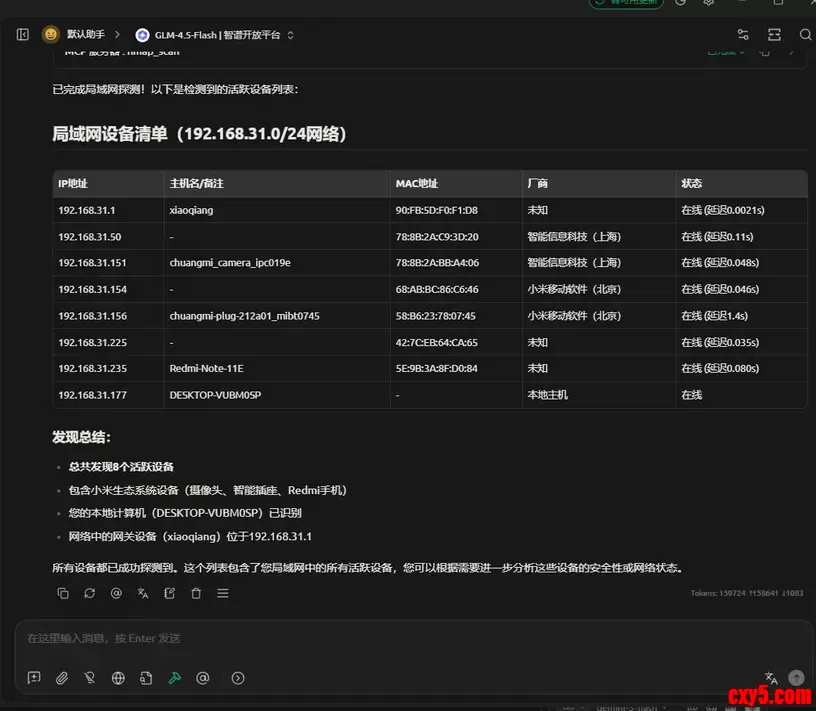Translate the assistant message
This screenshot has height=711, width=816.
pos(143,593)
